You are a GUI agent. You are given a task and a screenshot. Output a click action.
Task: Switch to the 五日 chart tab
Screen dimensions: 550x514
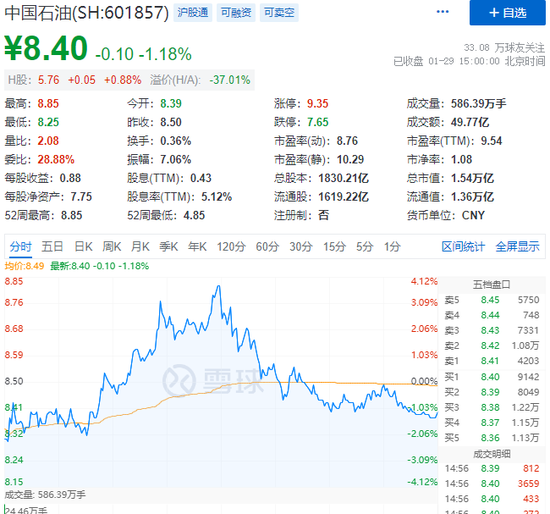[52, 247]
